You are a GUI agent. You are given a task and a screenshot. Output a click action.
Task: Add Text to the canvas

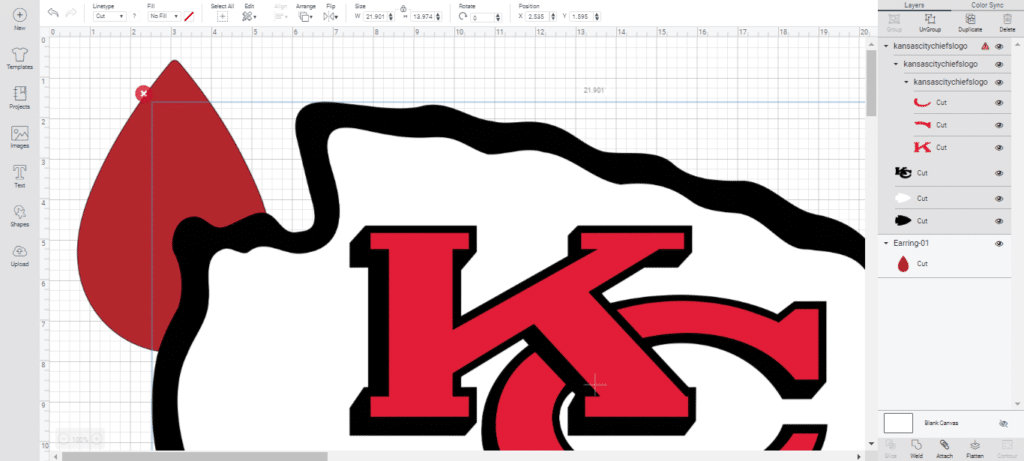[20, 176]
